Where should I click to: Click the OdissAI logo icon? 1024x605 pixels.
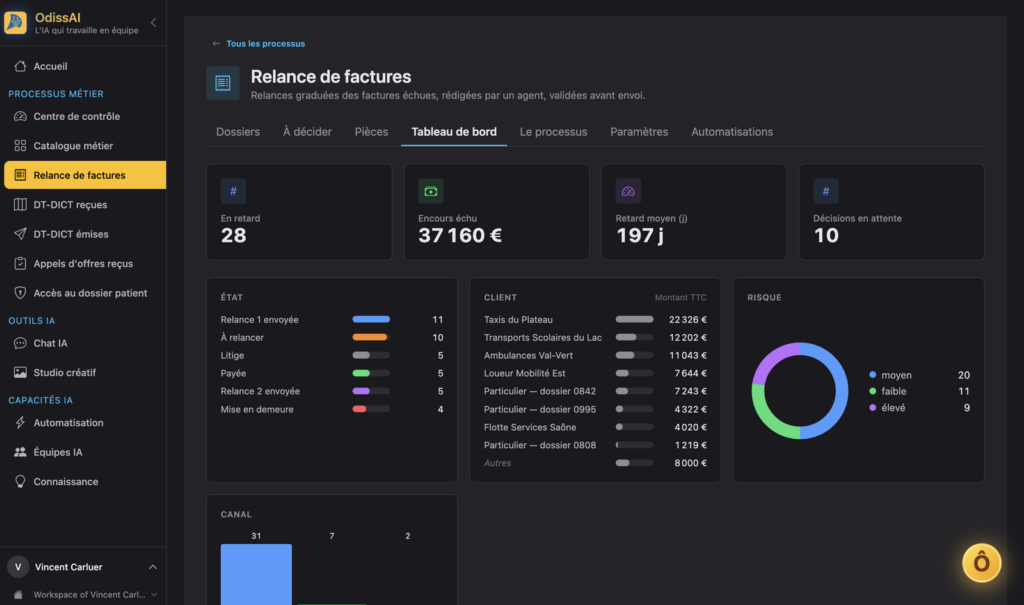click(15, 22)
